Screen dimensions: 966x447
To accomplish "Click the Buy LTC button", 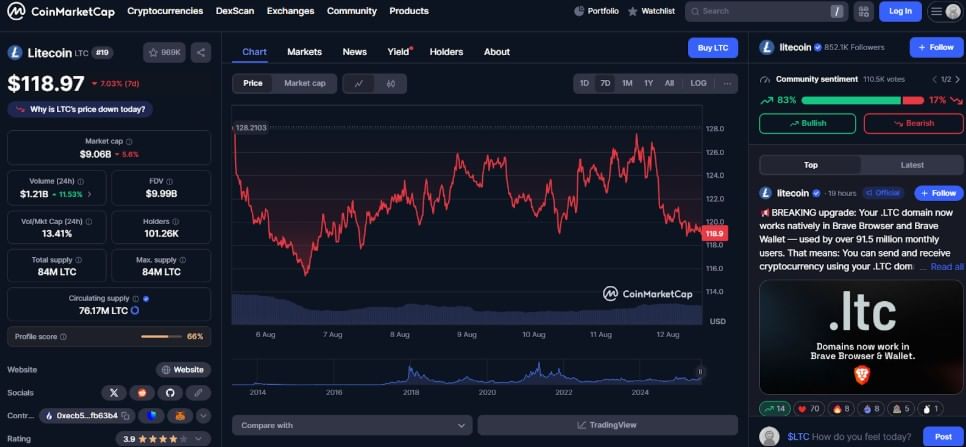I will (x=713, y=48).
